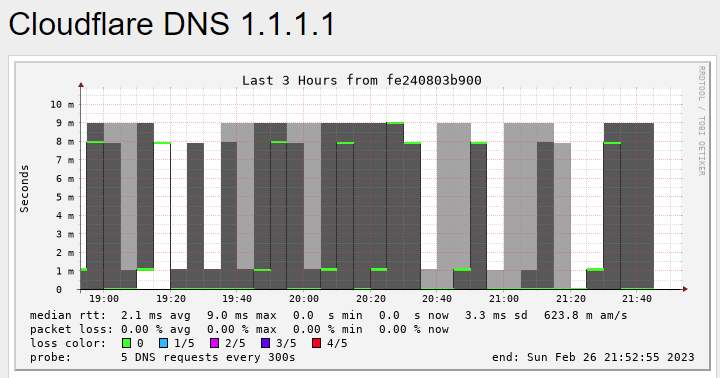The width and height of the screenshot is (720, 378).
Task: Click the 20:00 time axis label
Action: point(304,299)
